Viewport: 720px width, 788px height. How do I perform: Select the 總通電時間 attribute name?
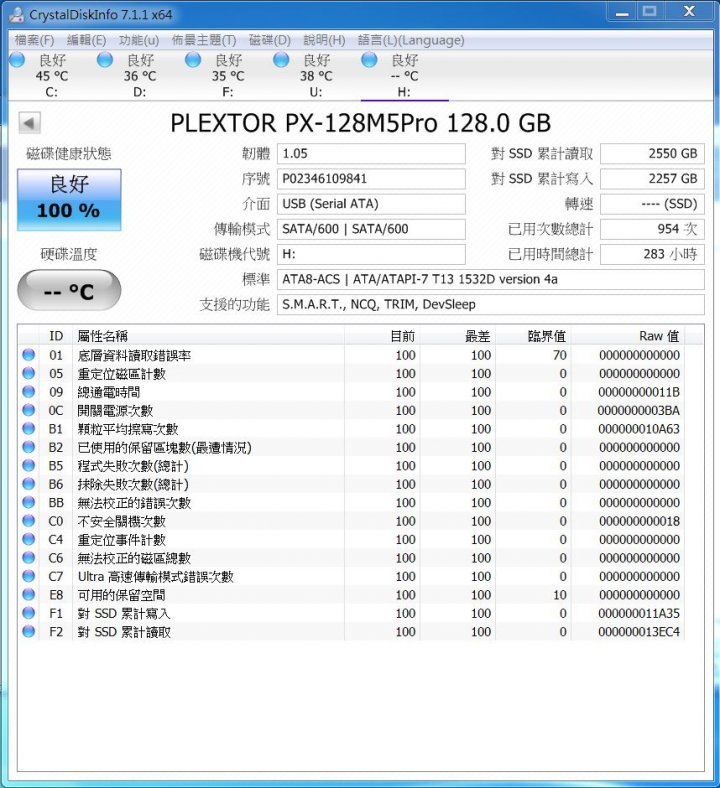coord(109,392)
